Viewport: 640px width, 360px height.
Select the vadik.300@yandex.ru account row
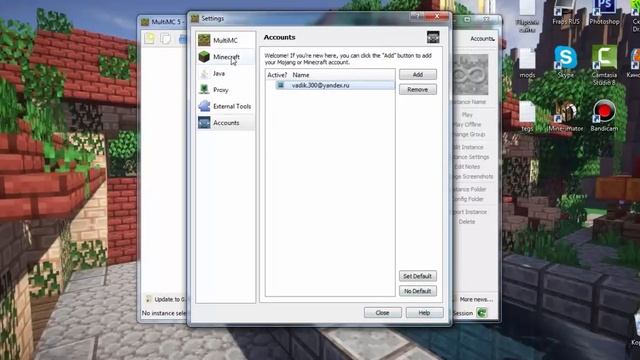click(x=330, y=85)
